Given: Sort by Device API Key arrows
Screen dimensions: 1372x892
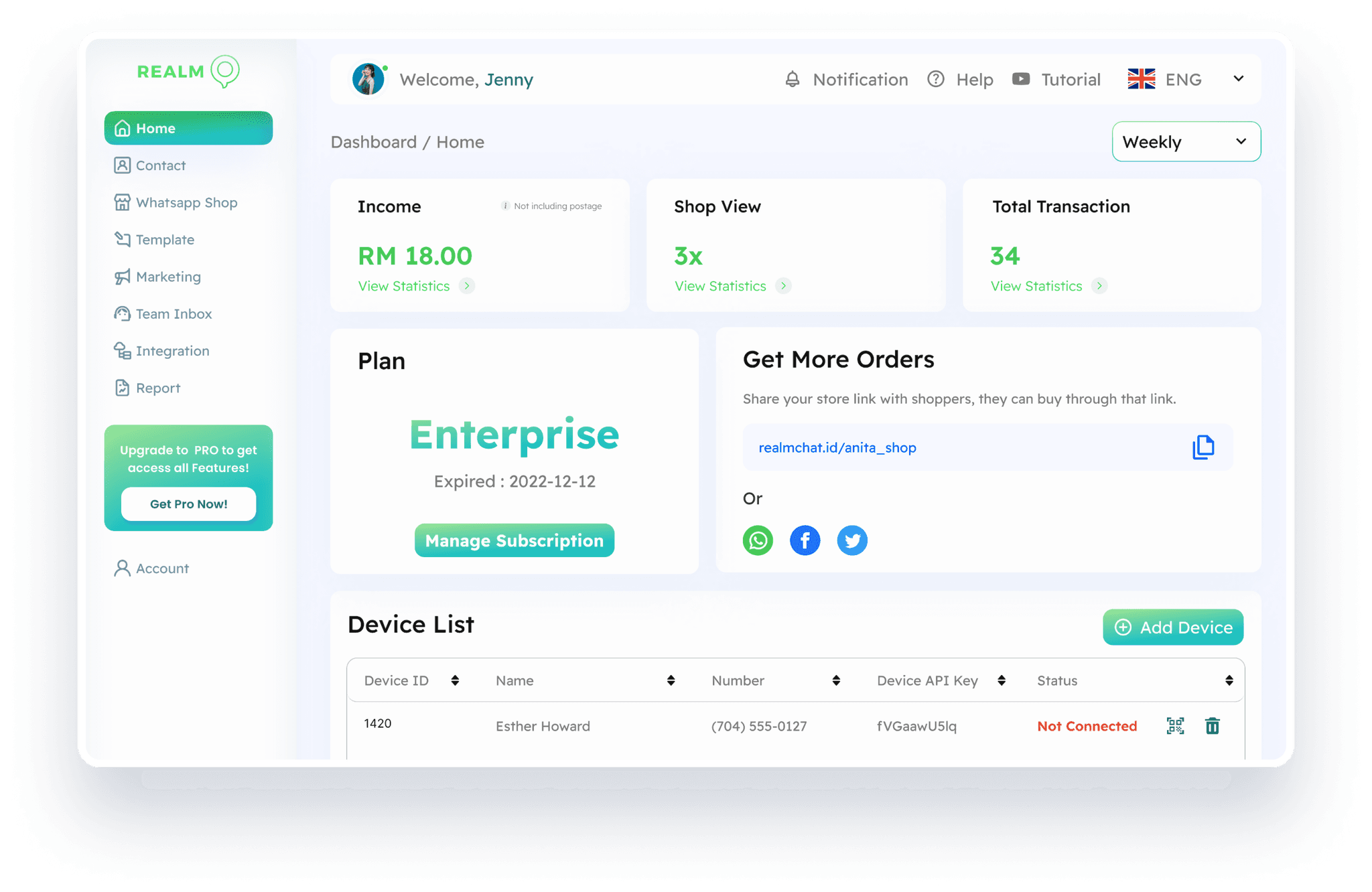Looking at the screenshot, I should click(x=1002, y=680).
